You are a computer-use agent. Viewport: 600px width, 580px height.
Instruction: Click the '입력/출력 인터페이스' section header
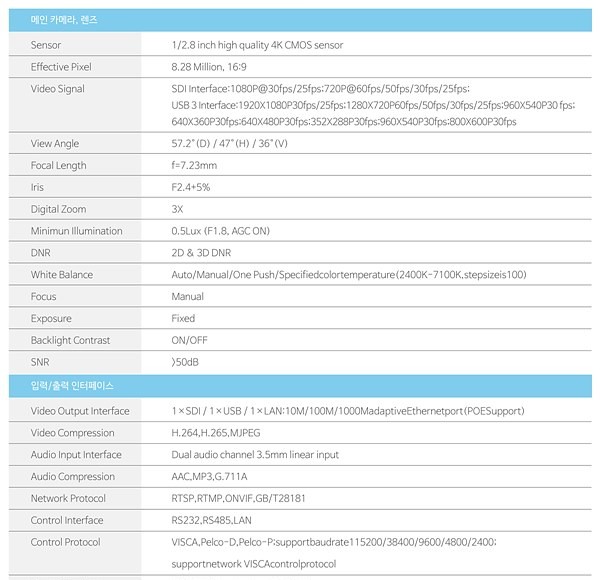300,386
